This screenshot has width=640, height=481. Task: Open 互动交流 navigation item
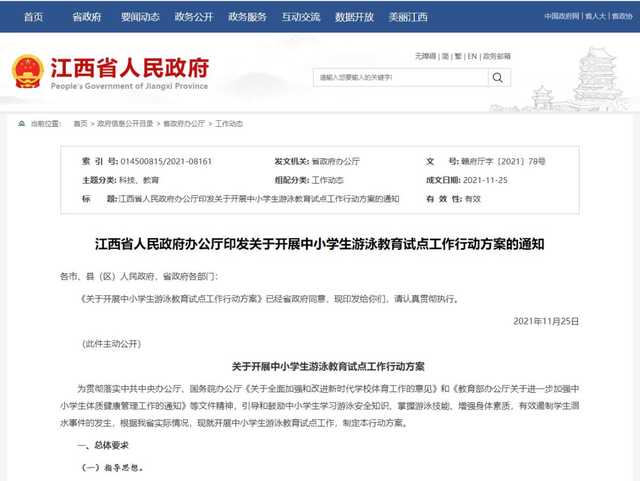click(301, 17)
